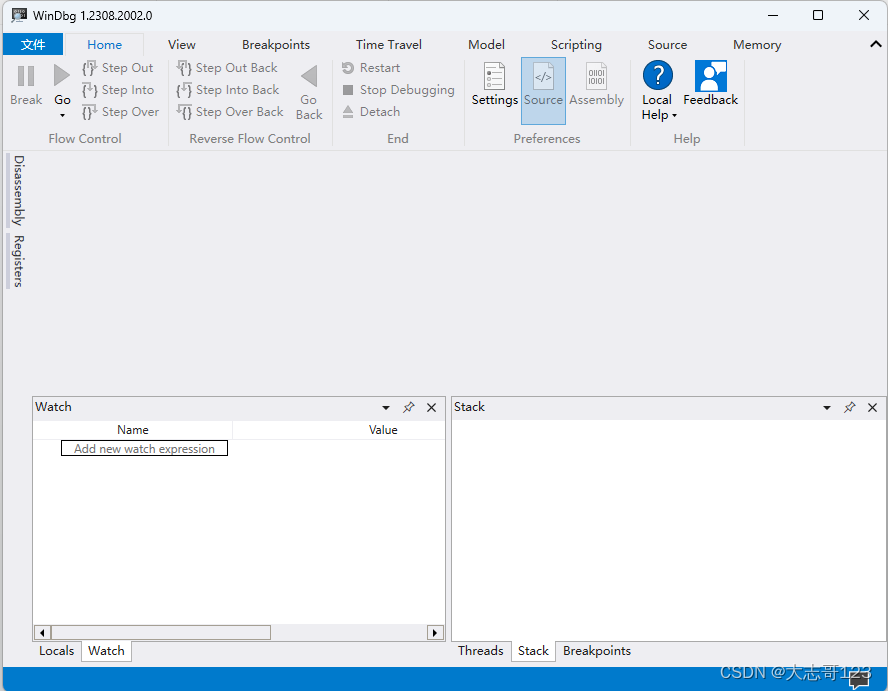Expand the Local Help dropdown arrow

pos(674,116)
